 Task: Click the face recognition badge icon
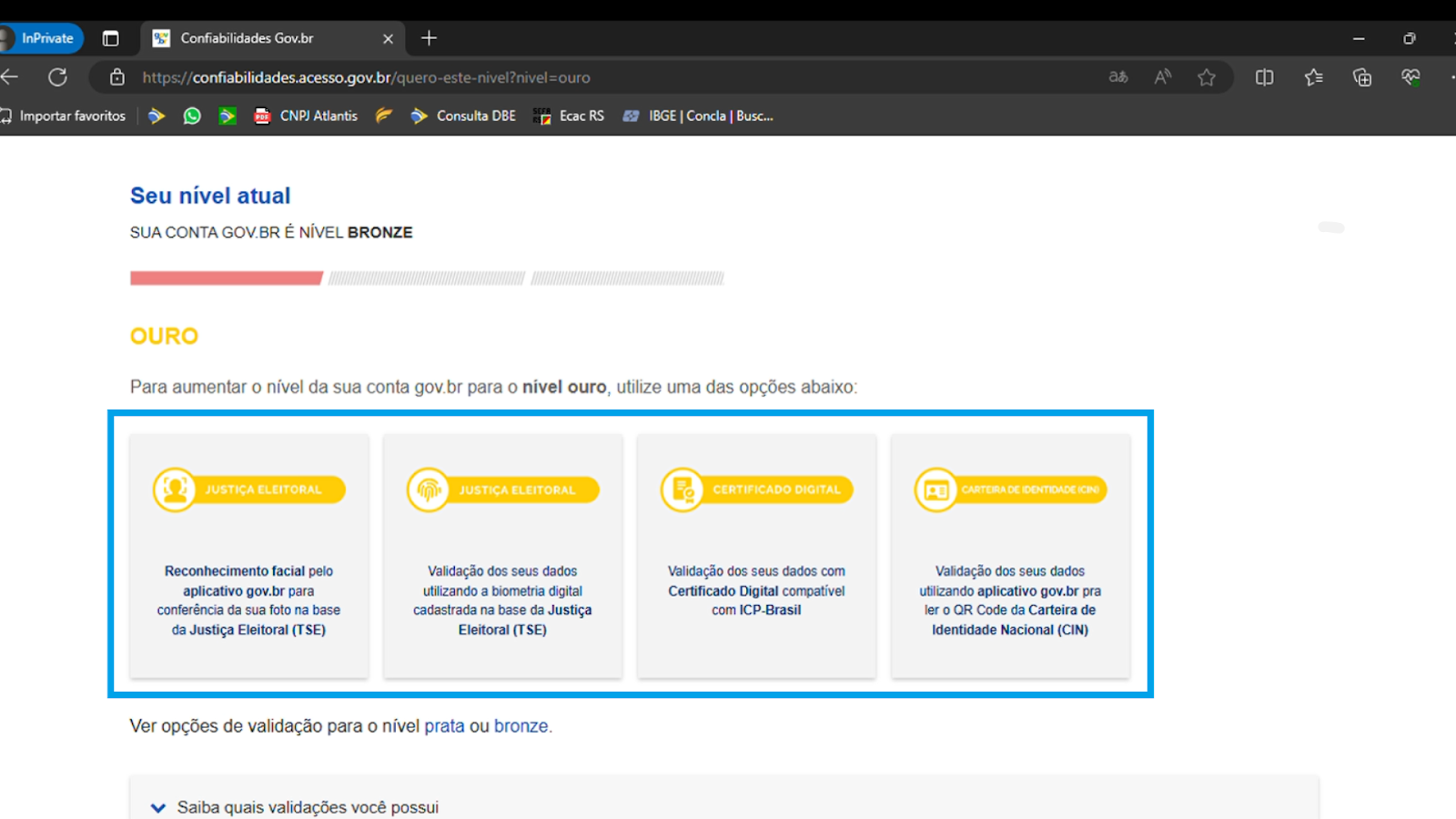(x=175, y=490)
